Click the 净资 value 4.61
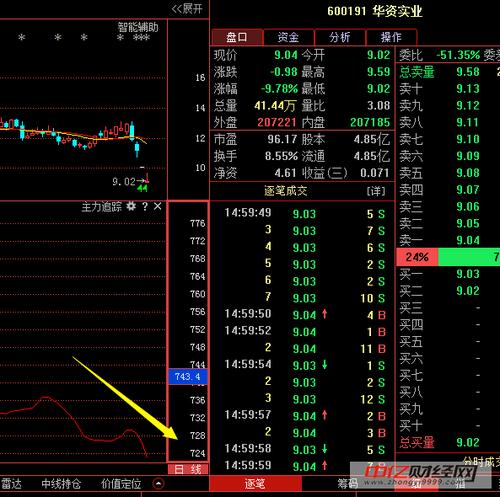Image resolution: width=500 pixels, height=497 pixels. pos(285,173)
